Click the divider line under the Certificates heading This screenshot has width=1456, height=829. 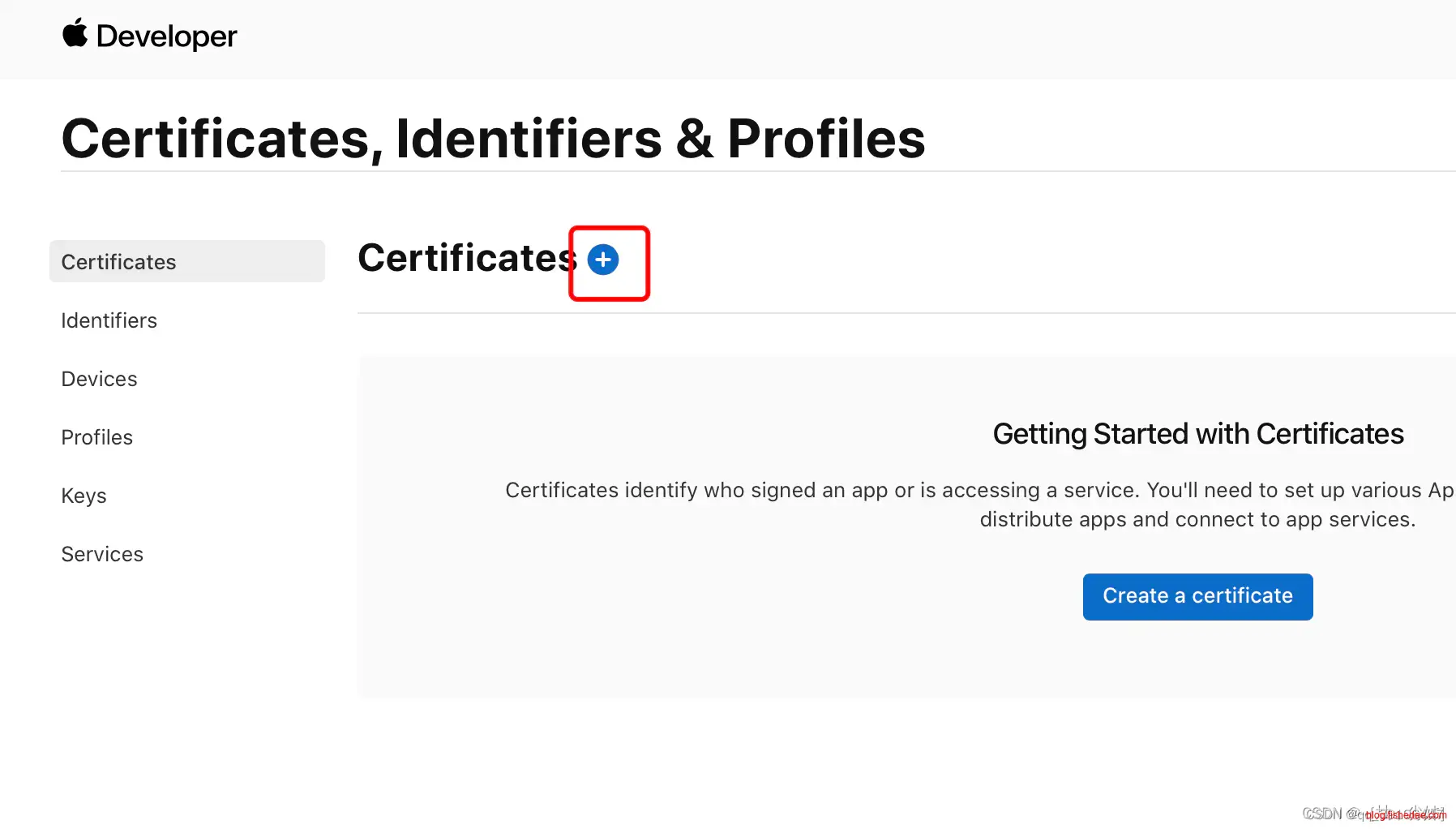click(892, 313)
